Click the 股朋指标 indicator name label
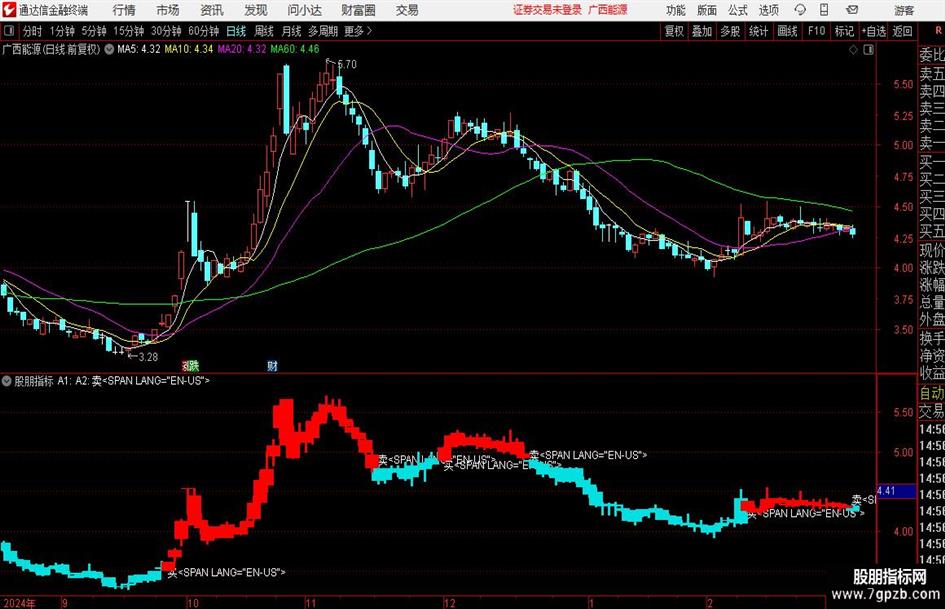Viewport: 945px width, 609px height. click(34, 381)
